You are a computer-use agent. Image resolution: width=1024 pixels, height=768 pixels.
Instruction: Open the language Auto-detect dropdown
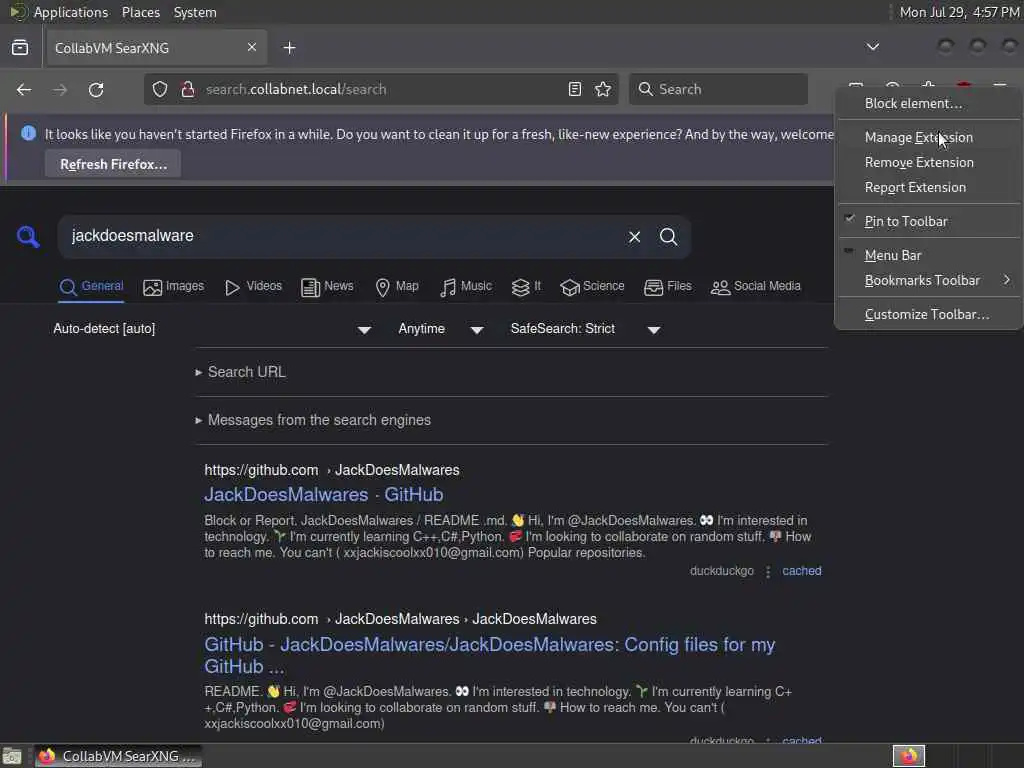pos(212,329)
